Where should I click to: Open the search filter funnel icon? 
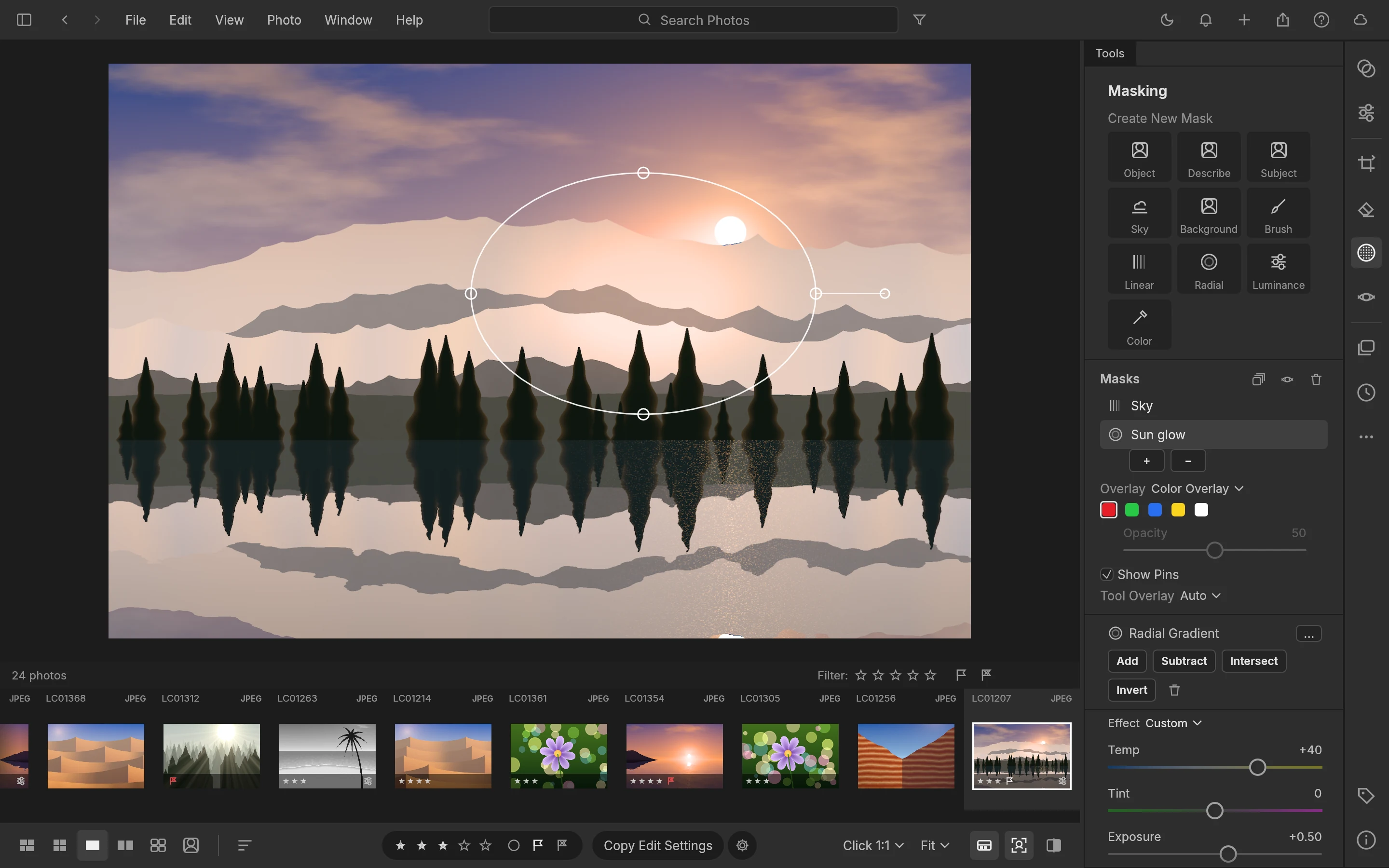919,20
